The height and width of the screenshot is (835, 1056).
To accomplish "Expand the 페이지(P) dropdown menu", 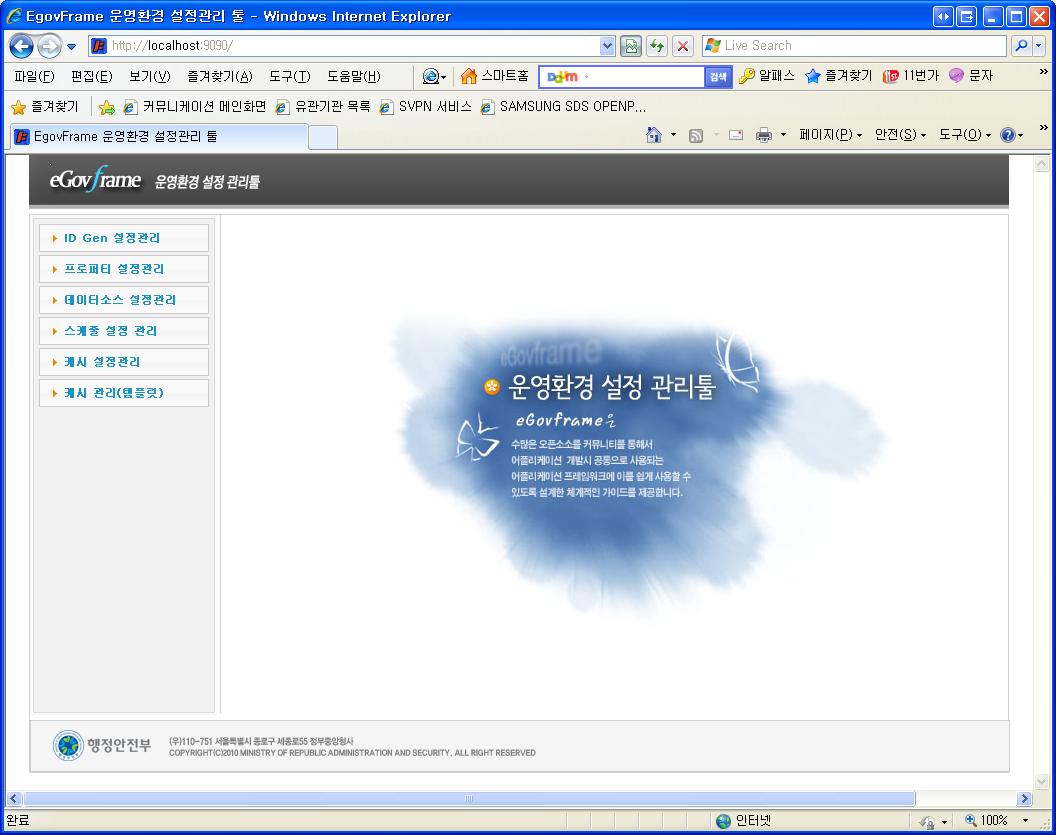I will click(830, 135).
